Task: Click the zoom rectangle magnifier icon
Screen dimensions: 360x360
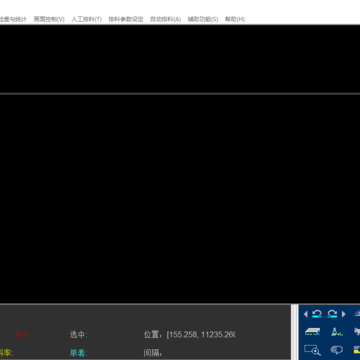Action: [313, 350]
